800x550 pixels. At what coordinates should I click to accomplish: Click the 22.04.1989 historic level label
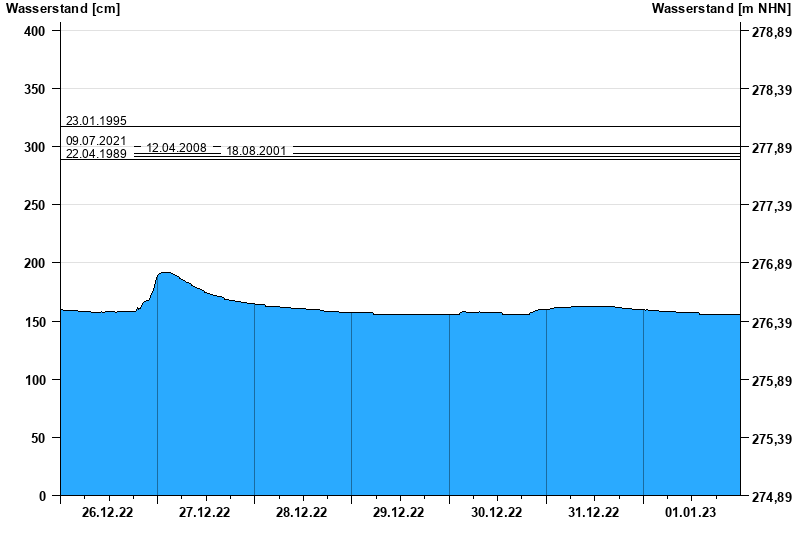click(96, 154)
